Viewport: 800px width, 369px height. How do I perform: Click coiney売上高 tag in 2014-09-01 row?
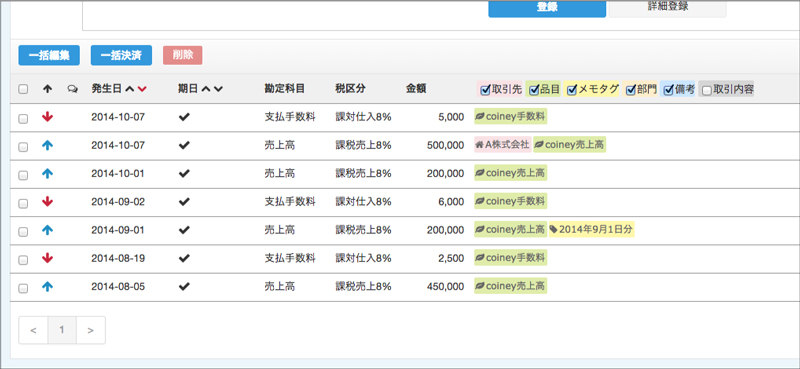[x=510, y=230]
